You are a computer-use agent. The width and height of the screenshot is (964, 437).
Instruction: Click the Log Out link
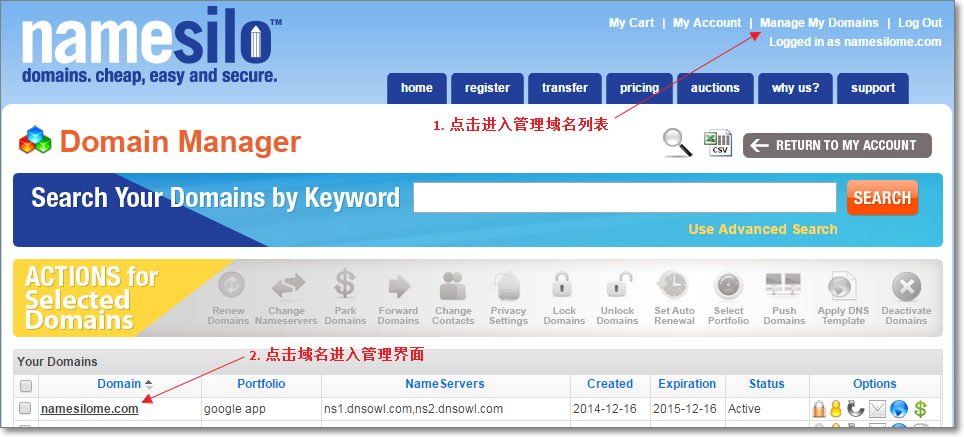click(920, 23)
